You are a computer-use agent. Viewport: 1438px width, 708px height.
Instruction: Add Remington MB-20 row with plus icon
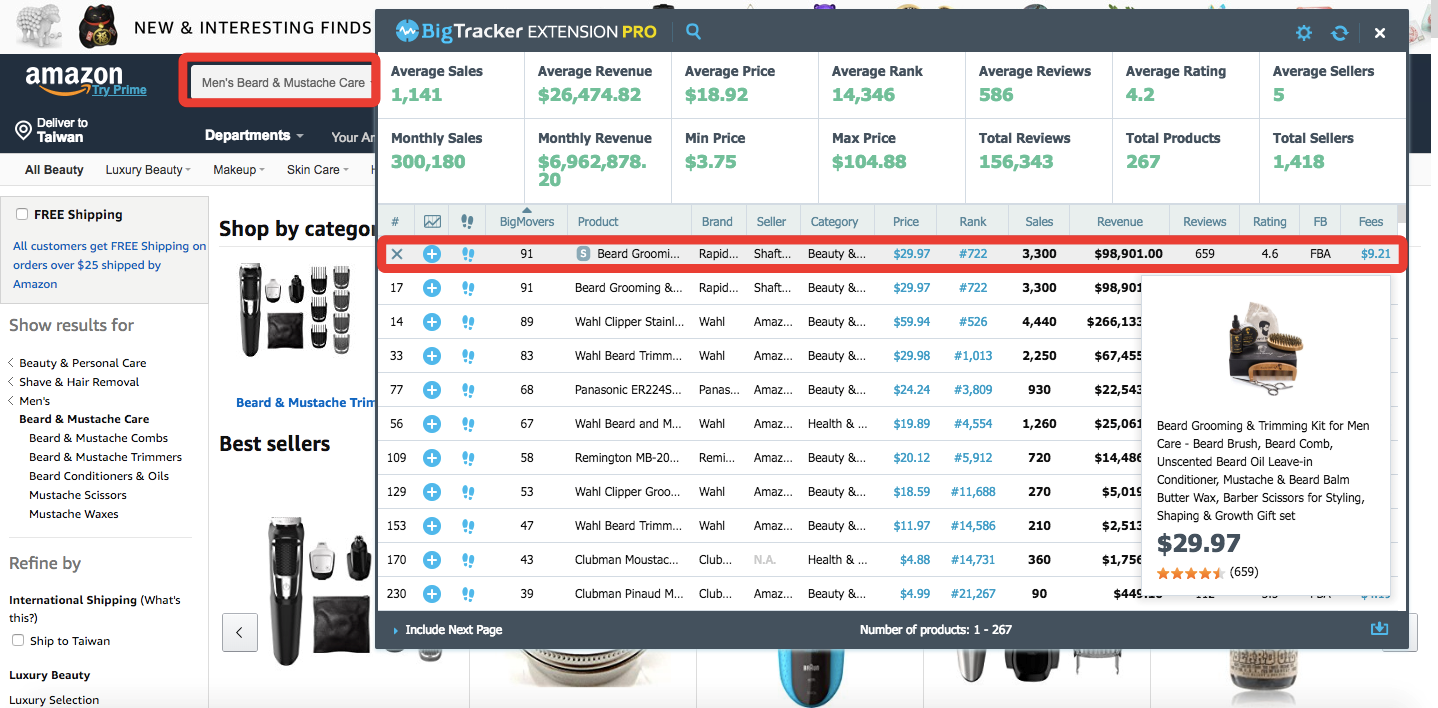(x=432, y=458)
